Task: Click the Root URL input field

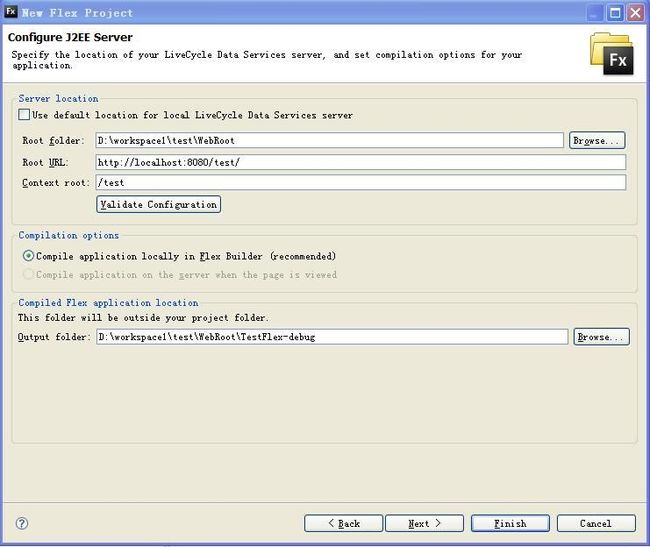Action: point(361,162)
